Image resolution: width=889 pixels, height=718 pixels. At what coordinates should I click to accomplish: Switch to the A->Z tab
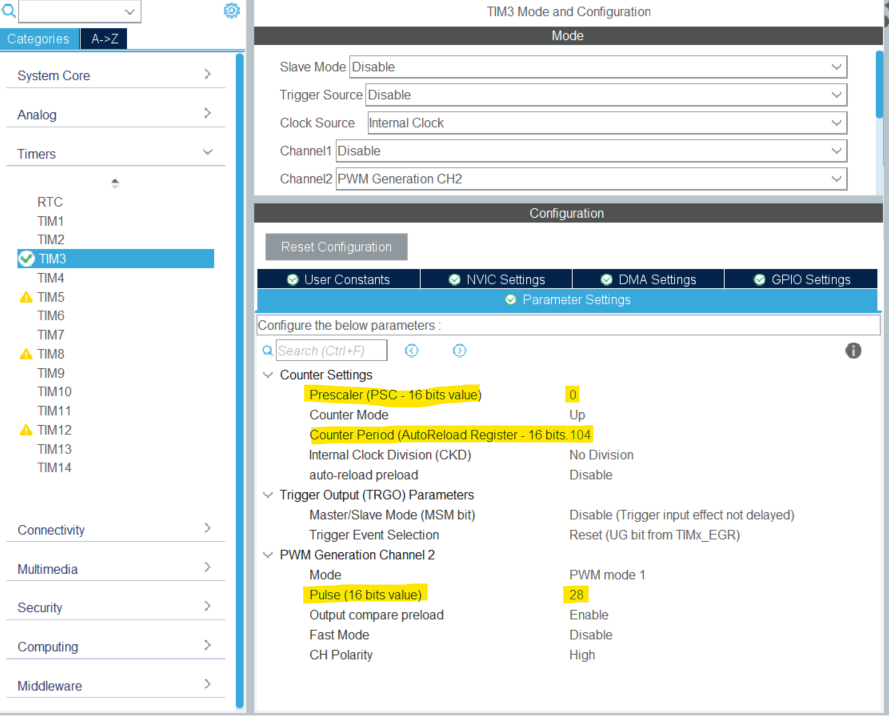[x=104, y=38]
